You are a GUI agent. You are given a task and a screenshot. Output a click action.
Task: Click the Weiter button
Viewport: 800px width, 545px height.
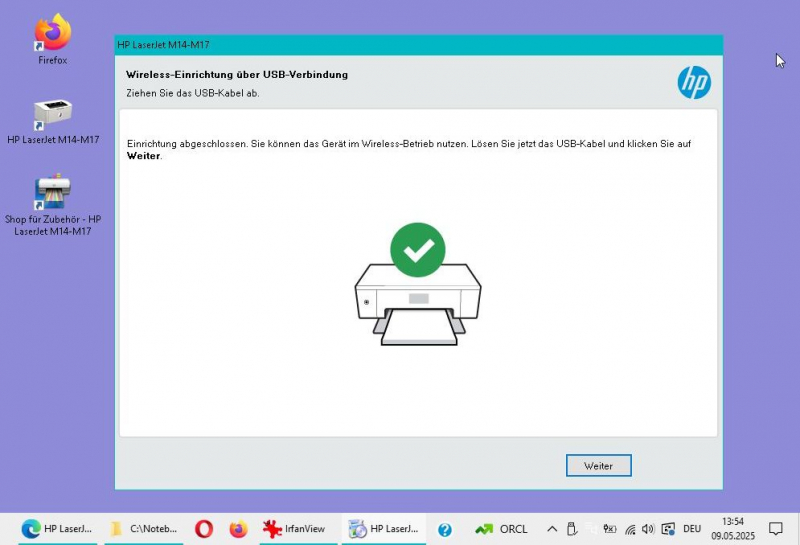point(598,465)
